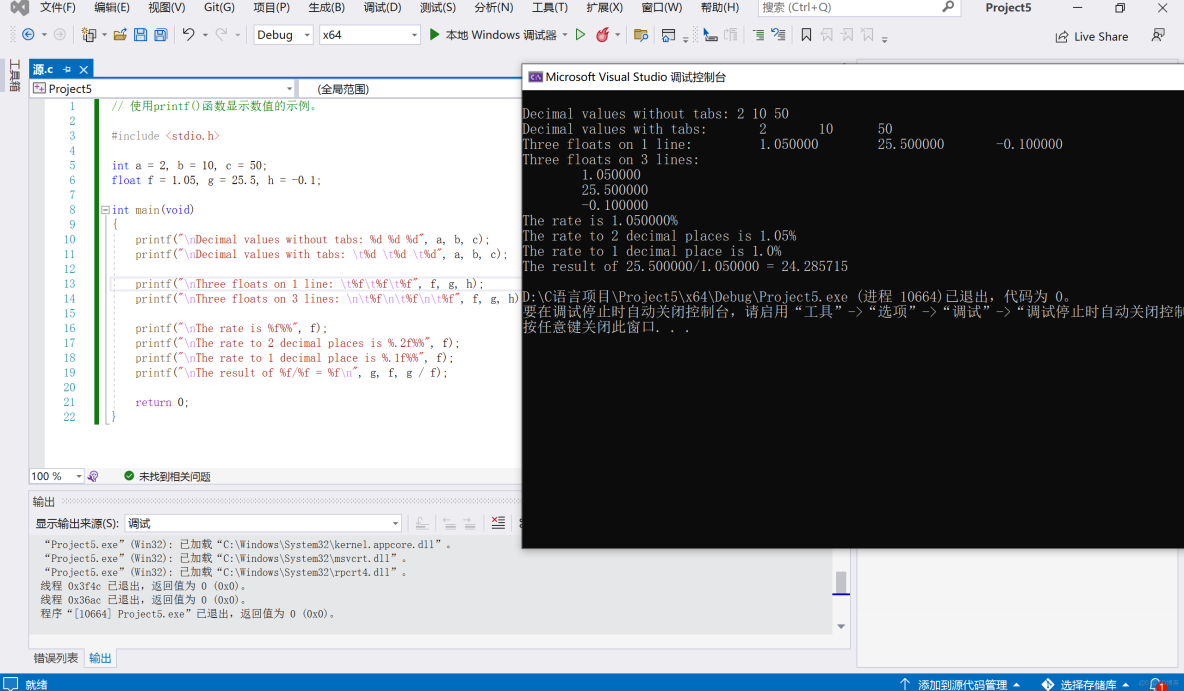The height and width of the screenshot is (691, 1184).
Task: Select the 源.c editor tab
Action: [43, 69]
